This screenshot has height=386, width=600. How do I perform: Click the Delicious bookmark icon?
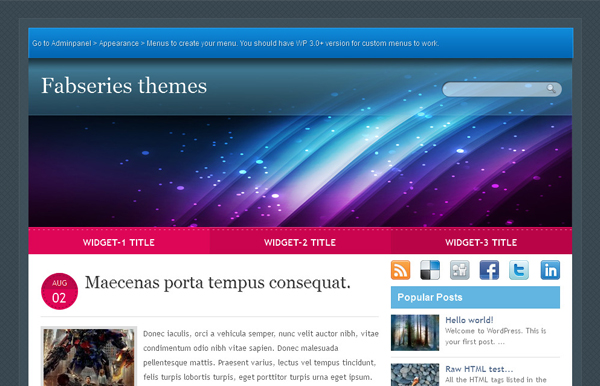point(430,270)
